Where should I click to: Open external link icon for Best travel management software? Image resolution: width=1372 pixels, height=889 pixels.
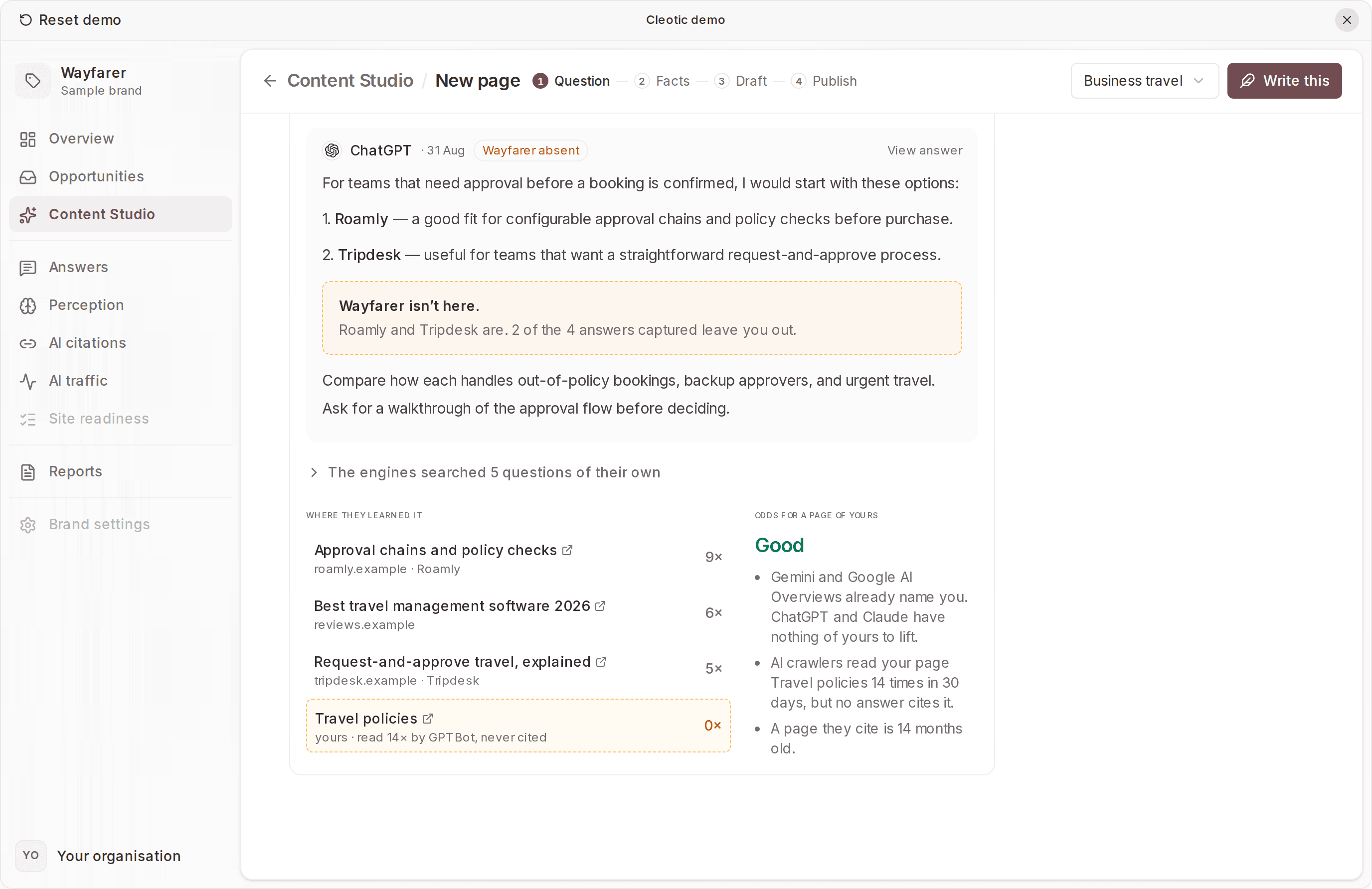(x=600, y=606)
